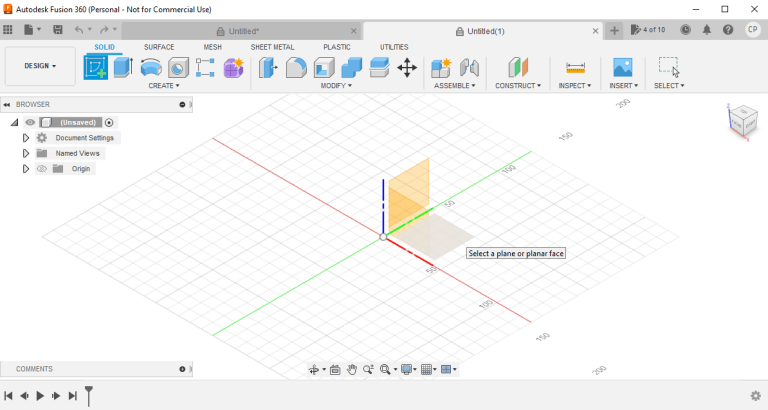Add a new design tab

pyautogui.click(x=614, y=31)
